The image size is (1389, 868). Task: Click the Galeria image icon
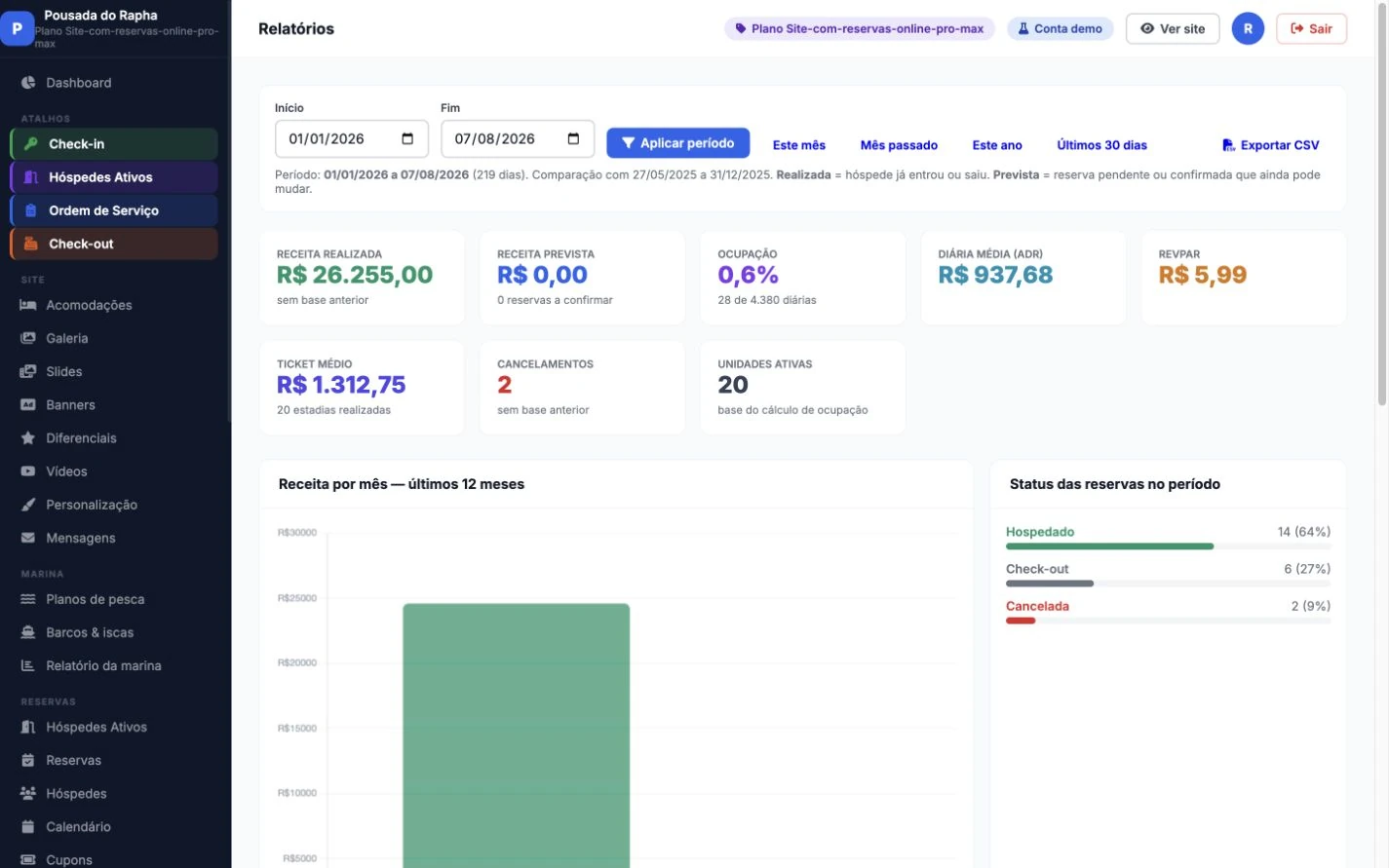click(28, 338)
